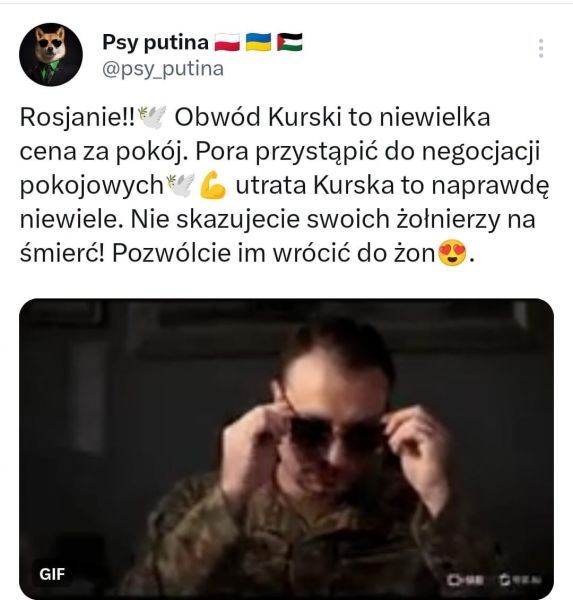Click the flexed bicep emoji
Viewport: 573px width, 600px height.
coord(213,185)
